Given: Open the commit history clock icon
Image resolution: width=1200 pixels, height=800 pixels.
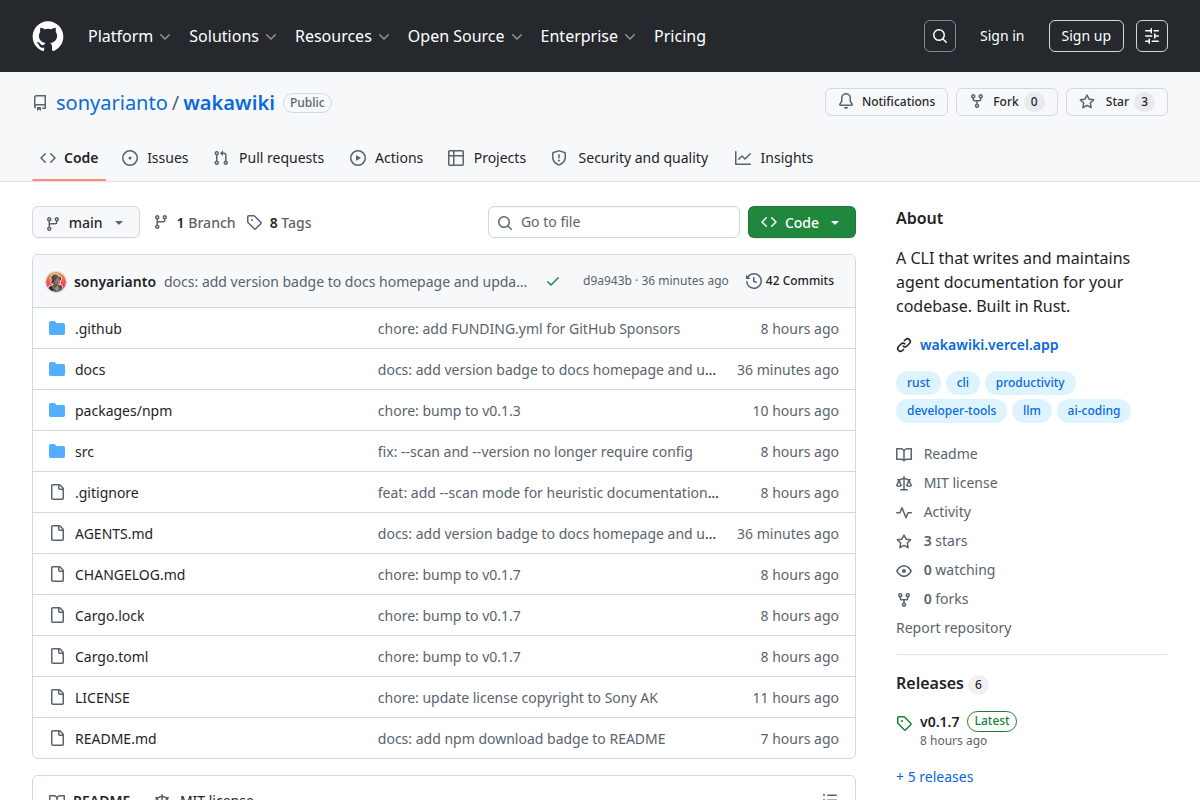Looking at the screenshot, I should 754,281.
